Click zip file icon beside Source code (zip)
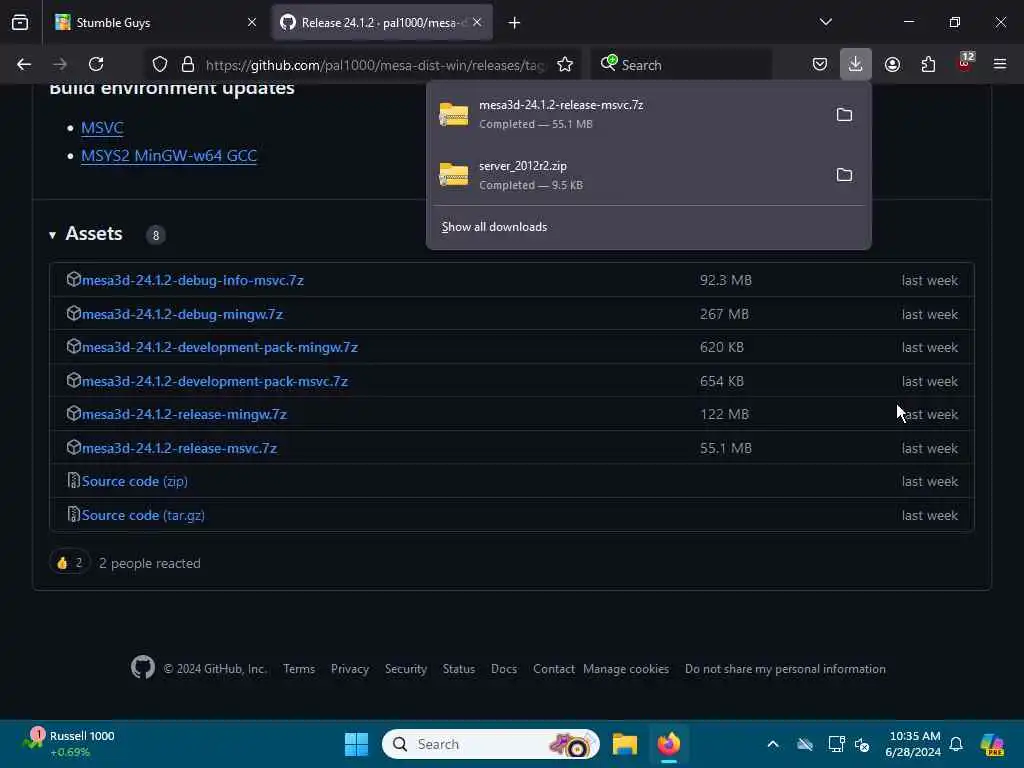1024x768 pixels. click(73, 481)
